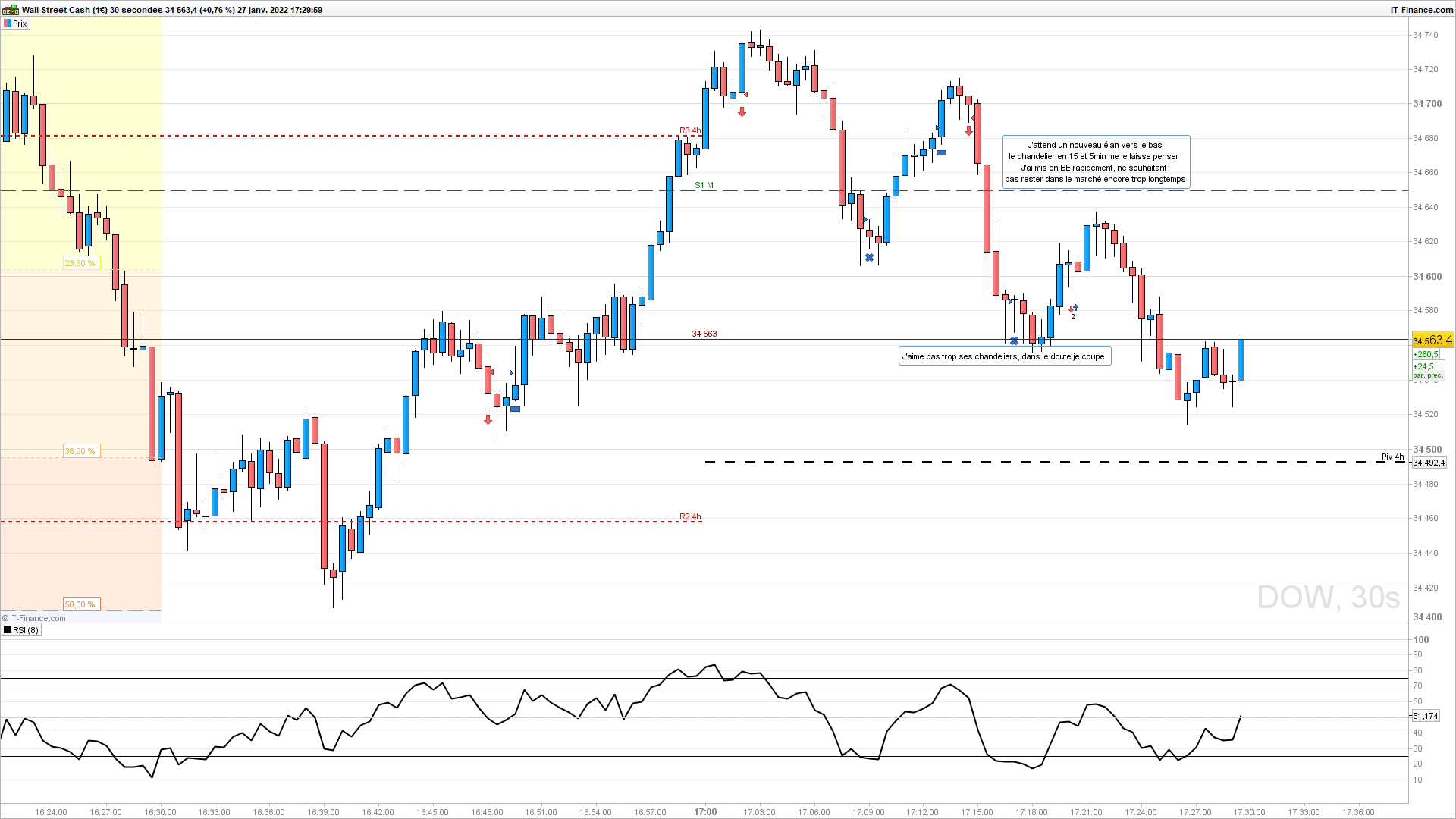The image size is (1456, 819).
Task: Open the RSI (8) indicator label
Action: click(25, 630)
